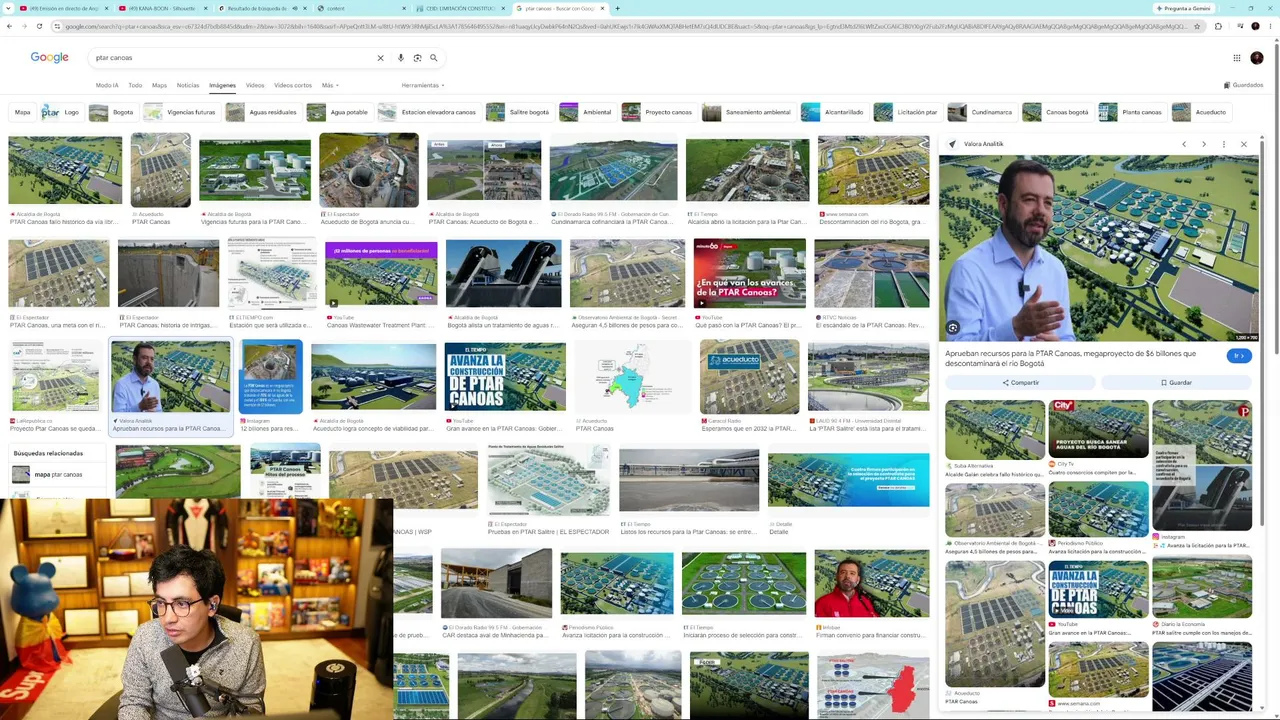Close the image preview panel
This screenshot has height=720, width=1280.
point(1244,144)
